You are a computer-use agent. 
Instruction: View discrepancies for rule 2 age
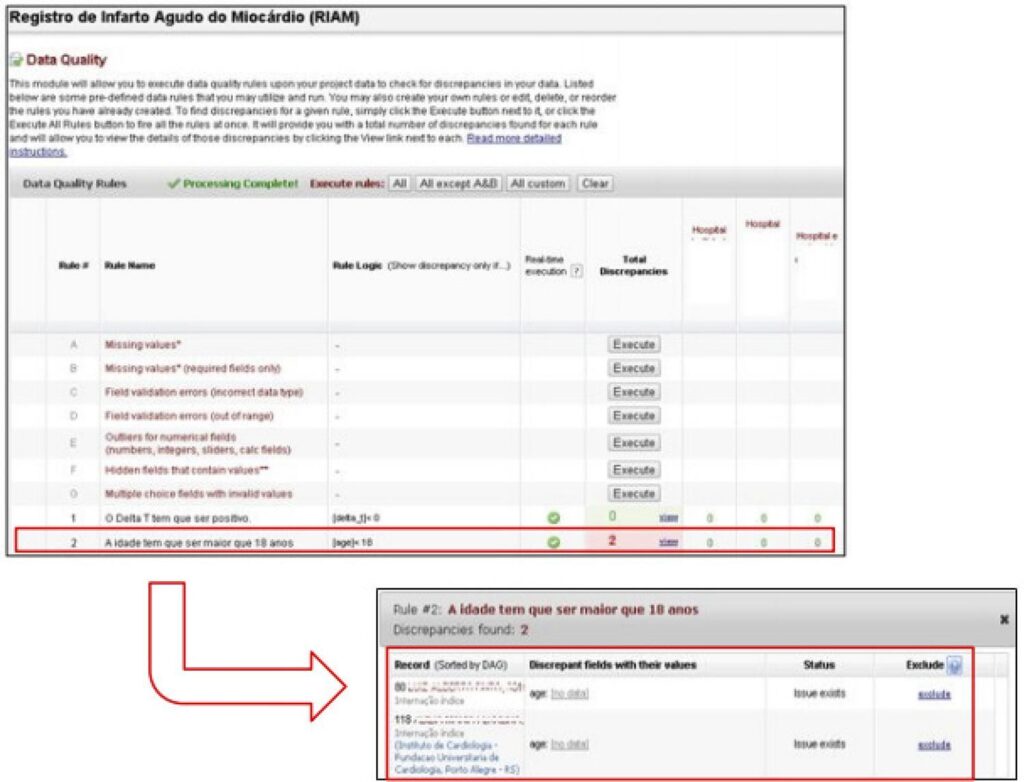tap(668, 542)
